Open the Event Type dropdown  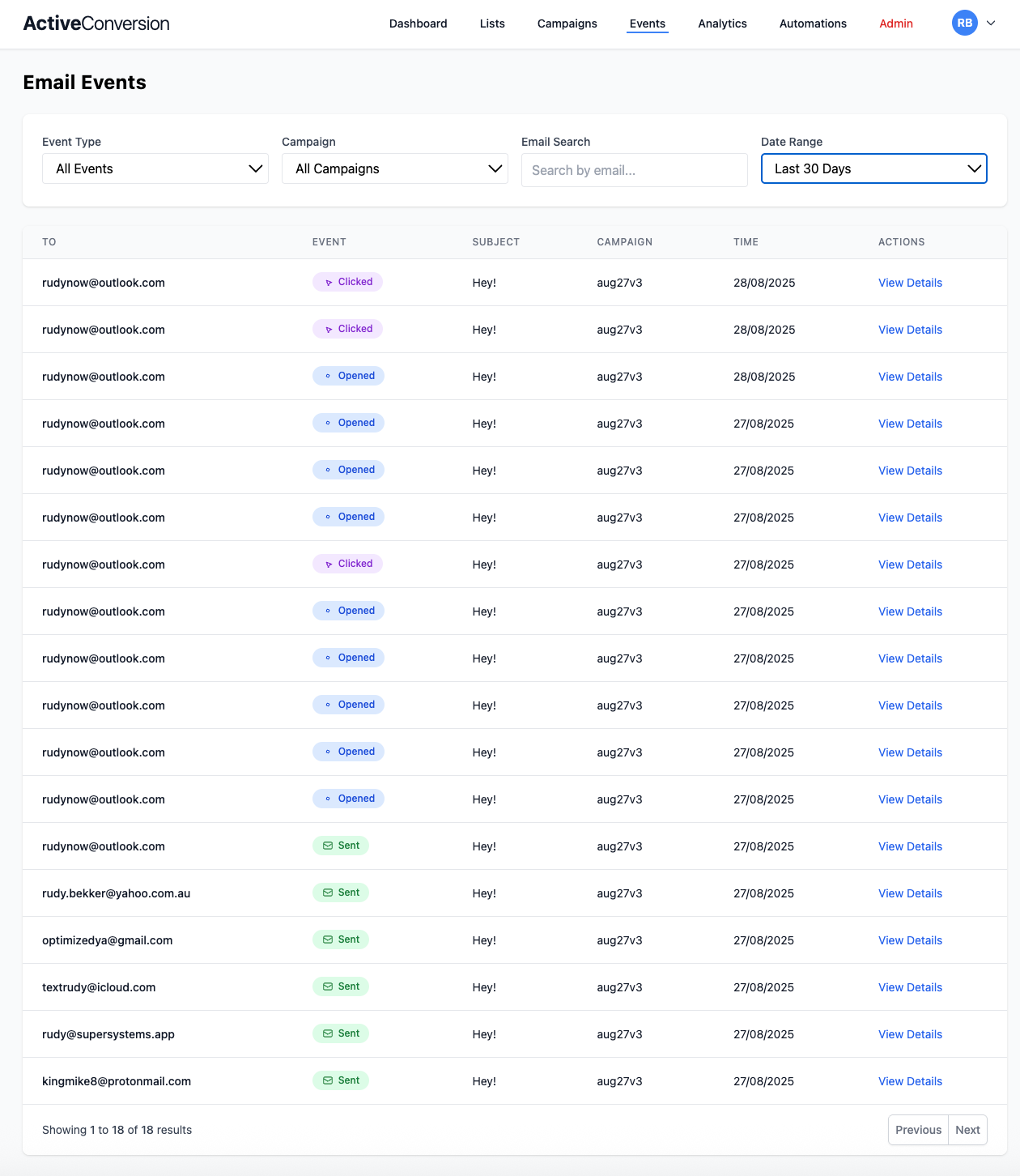[x=155, y=168]
